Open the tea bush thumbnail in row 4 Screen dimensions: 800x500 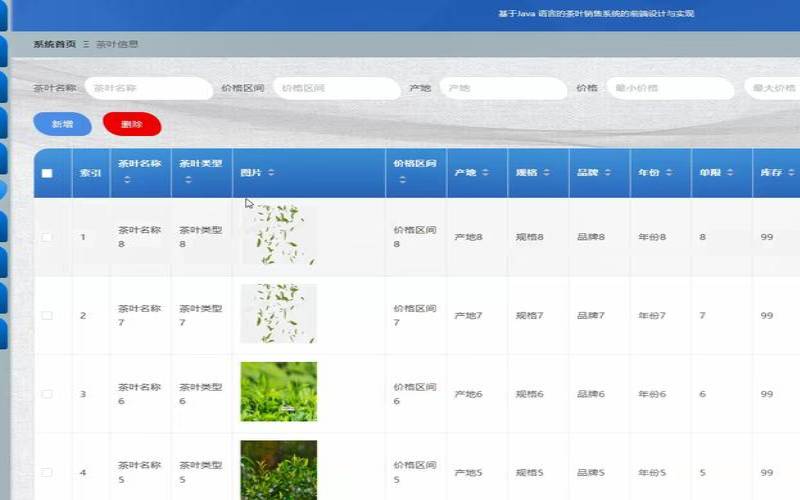point(279,470)
